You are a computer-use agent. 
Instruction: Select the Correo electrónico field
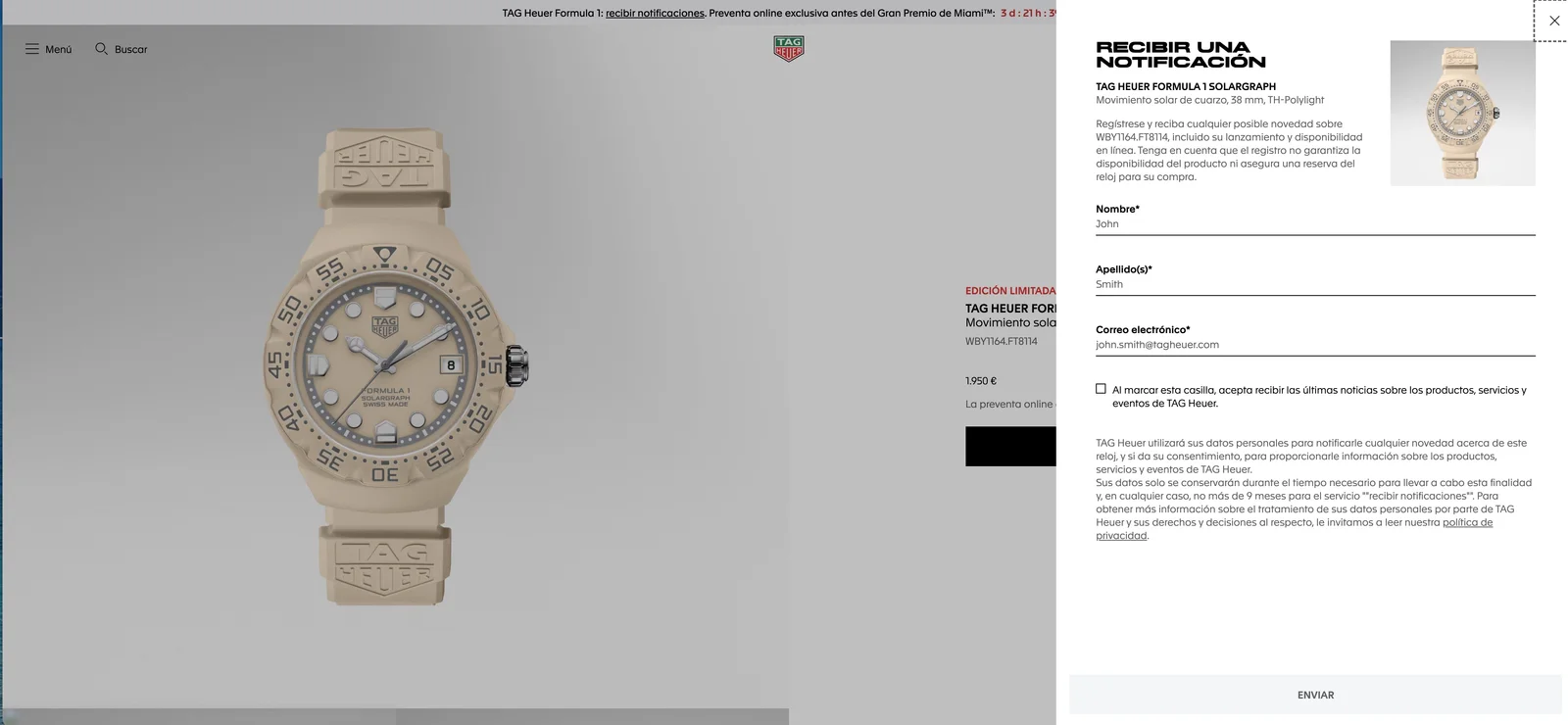1315,345
